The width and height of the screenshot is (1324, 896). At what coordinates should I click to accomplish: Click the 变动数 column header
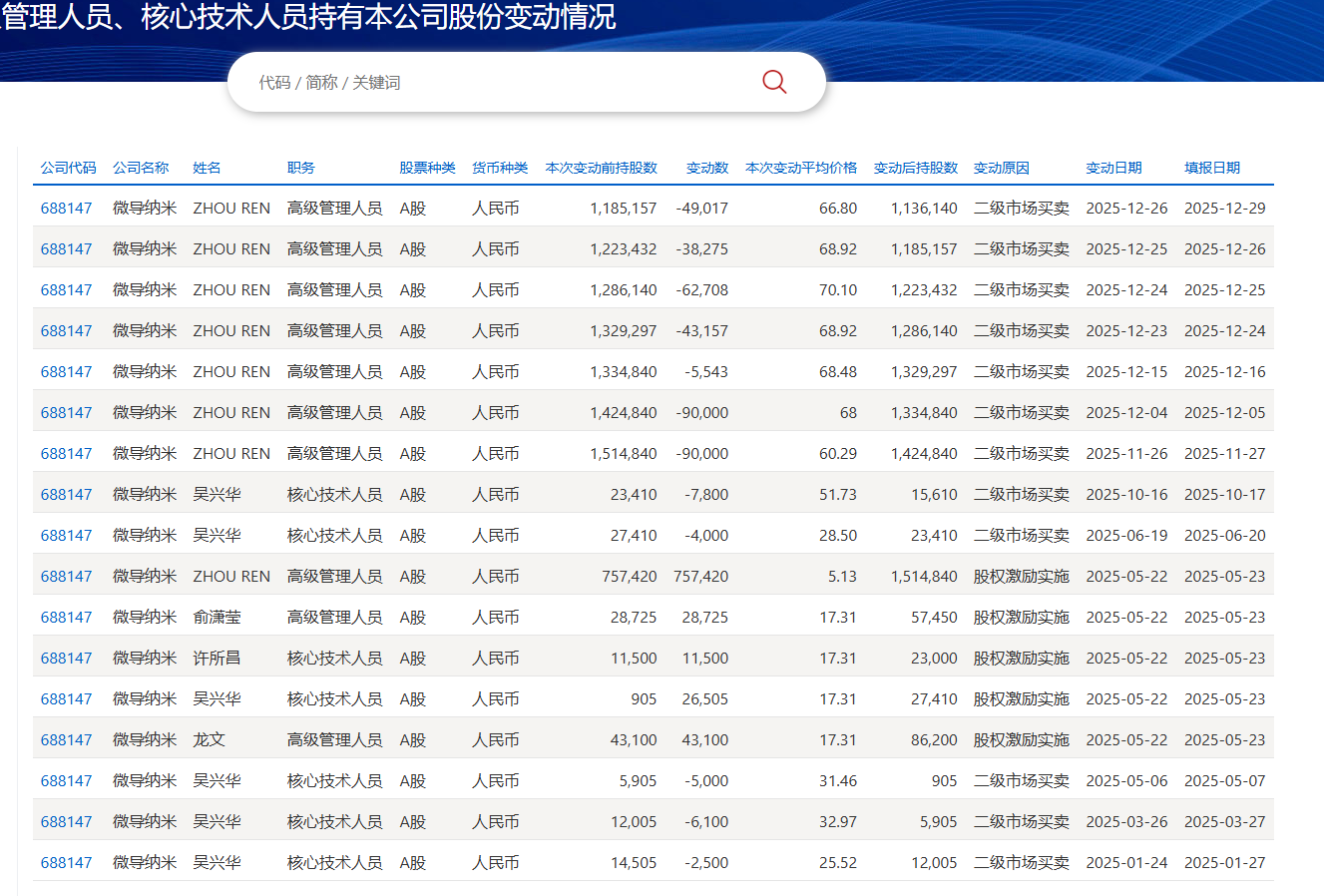point(706,168)
